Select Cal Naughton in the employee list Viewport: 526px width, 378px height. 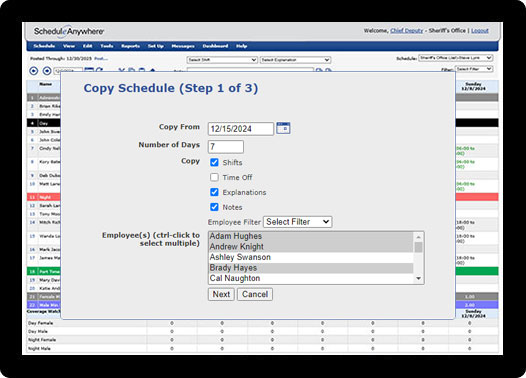[311, 278]
